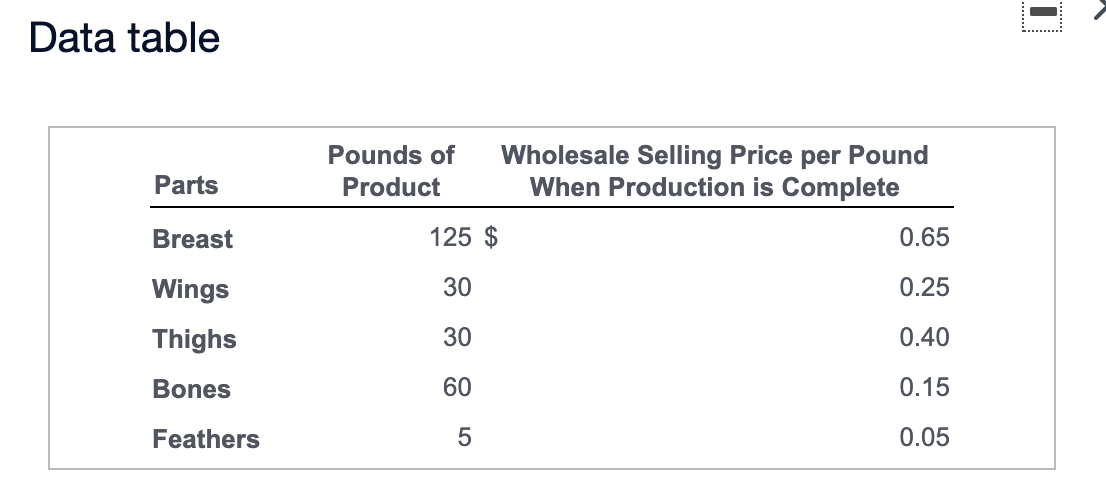Select the Pounds of Product header

tap(391, 171)
